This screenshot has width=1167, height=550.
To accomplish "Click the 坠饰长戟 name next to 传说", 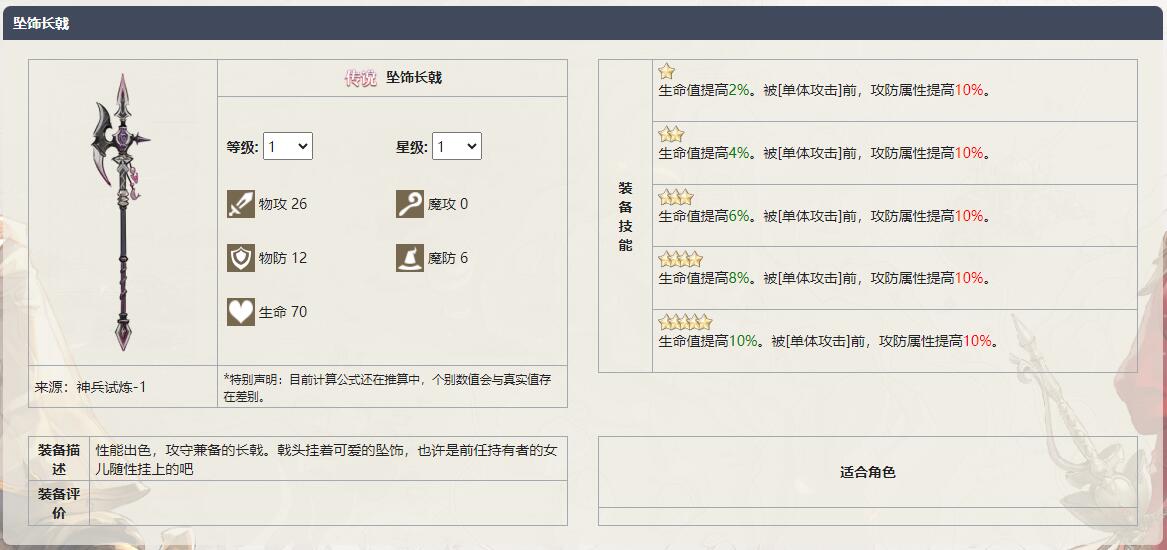I will click(x=414, y=78).
